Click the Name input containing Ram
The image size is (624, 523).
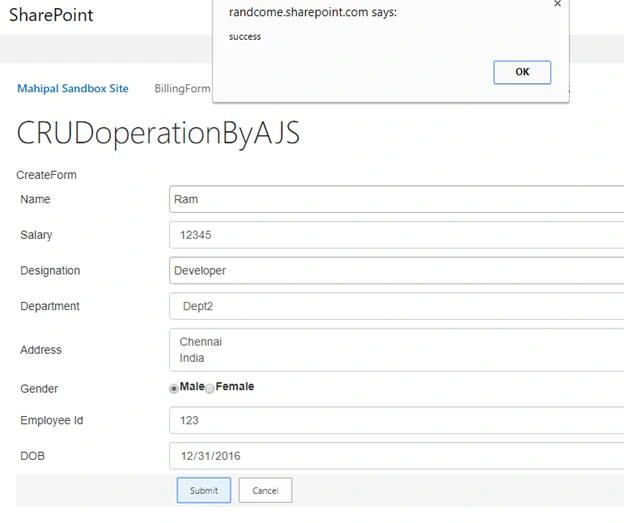pos(396,199)
